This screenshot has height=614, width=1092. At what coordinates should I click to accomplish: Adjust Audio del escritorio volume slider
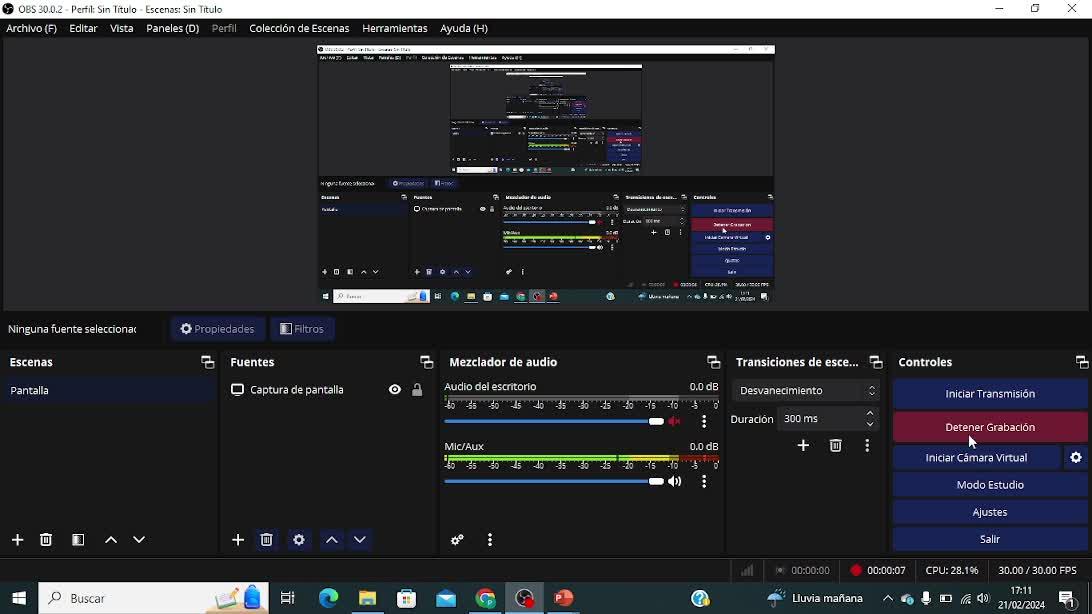[x=554, y=421]
